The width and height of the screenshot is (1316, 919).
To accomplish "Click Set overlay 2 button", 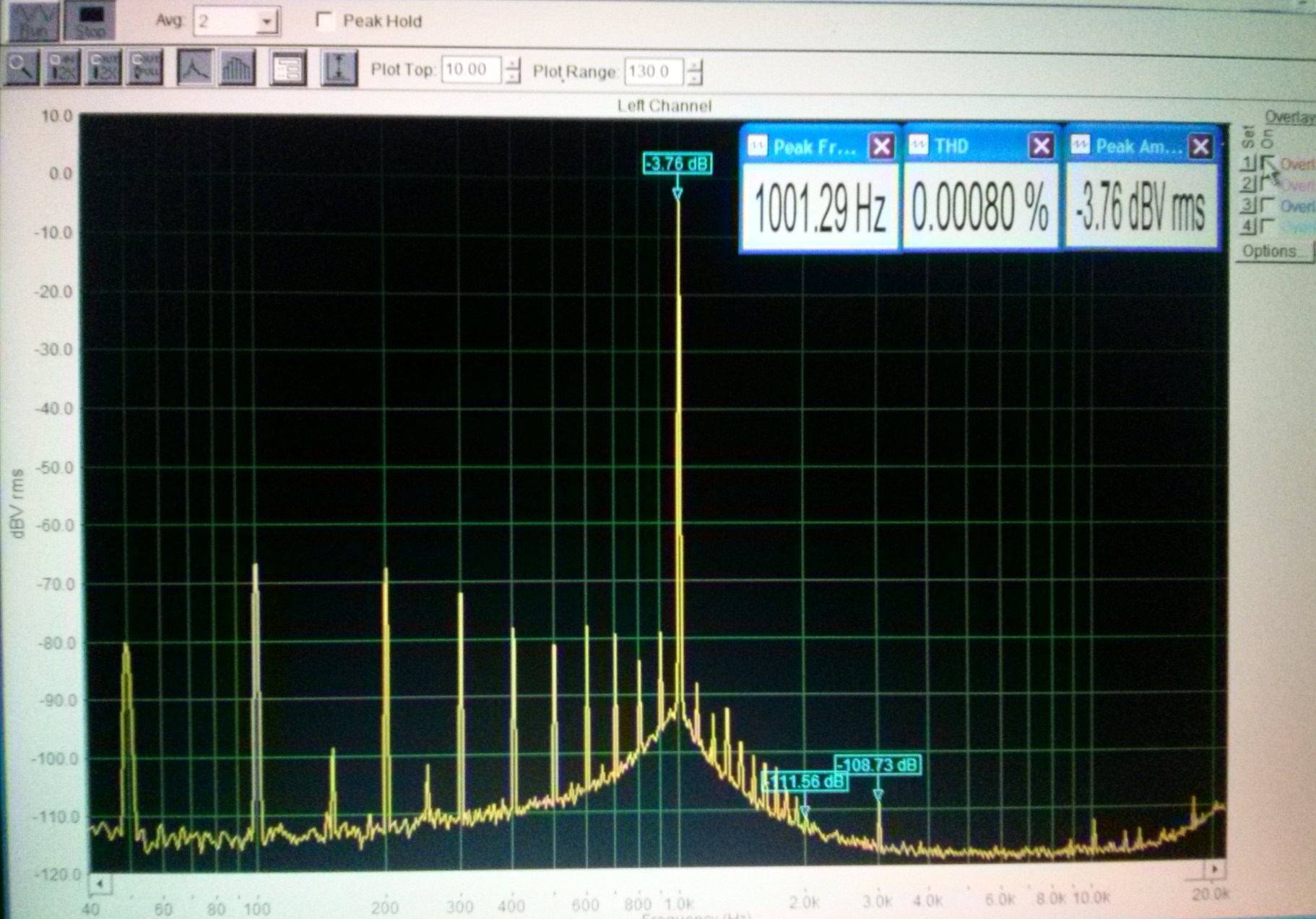I will click(1248, 184).
